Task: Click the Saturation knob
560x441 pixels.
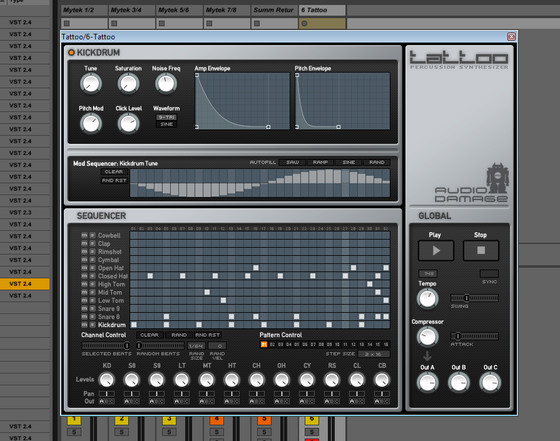Action: 128,84
